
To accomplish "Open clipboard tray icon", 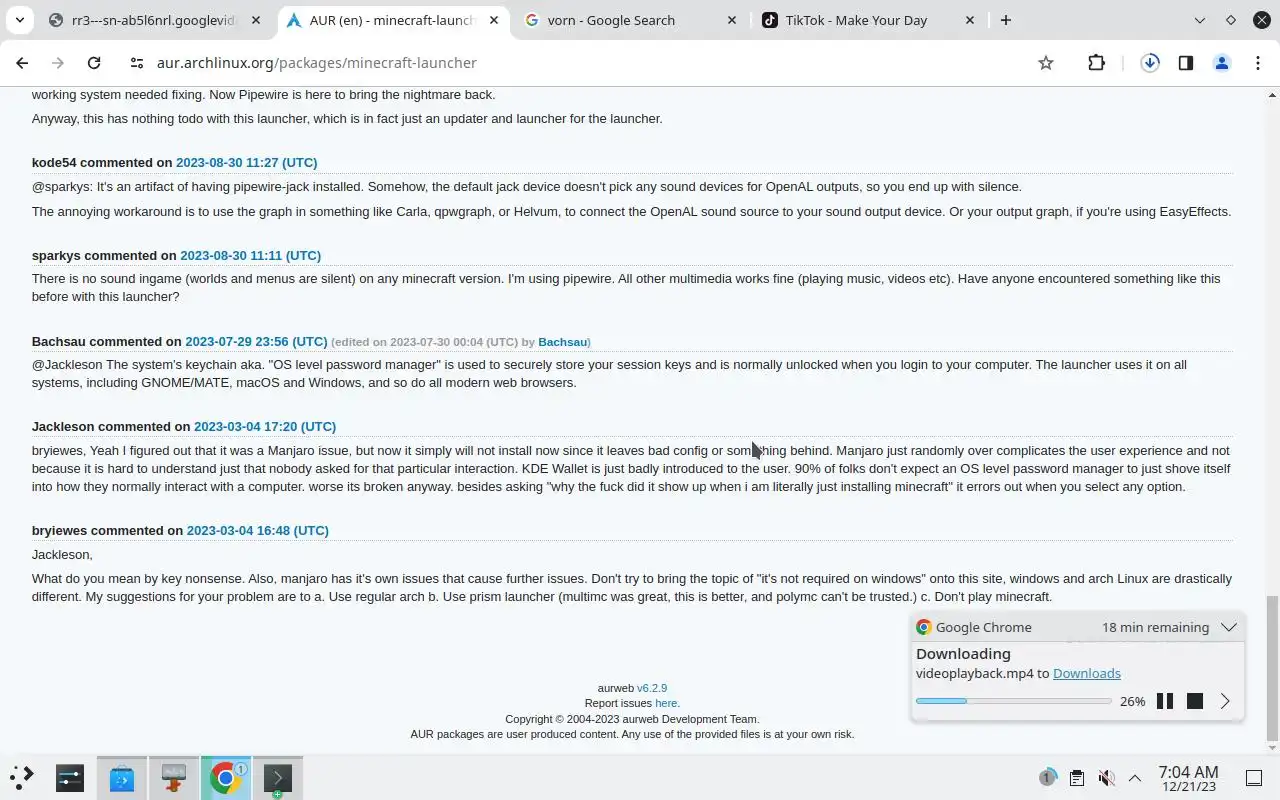I will point(1076,777).
